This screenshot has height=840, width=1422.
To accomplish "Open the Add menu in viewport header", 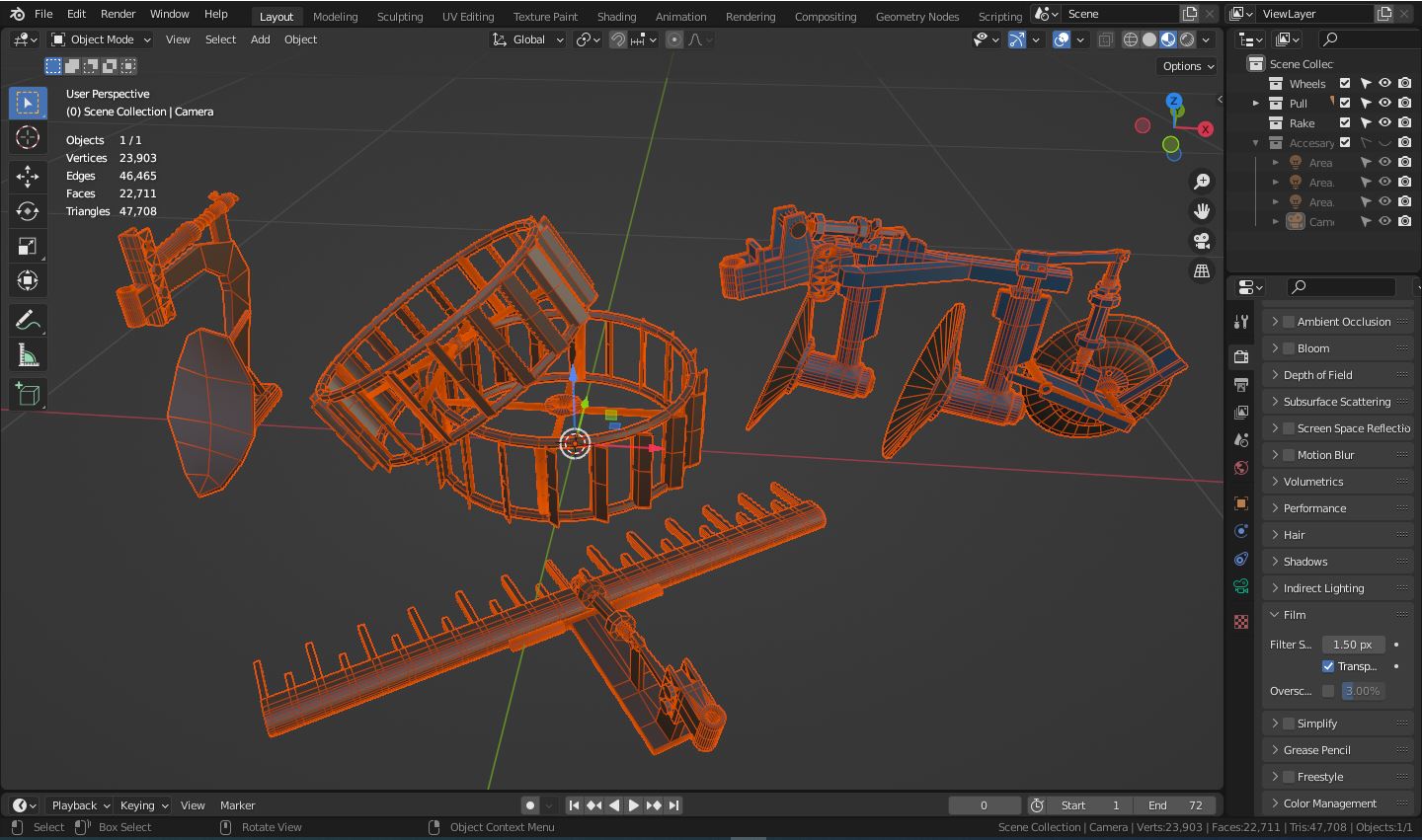I will 260,39.
